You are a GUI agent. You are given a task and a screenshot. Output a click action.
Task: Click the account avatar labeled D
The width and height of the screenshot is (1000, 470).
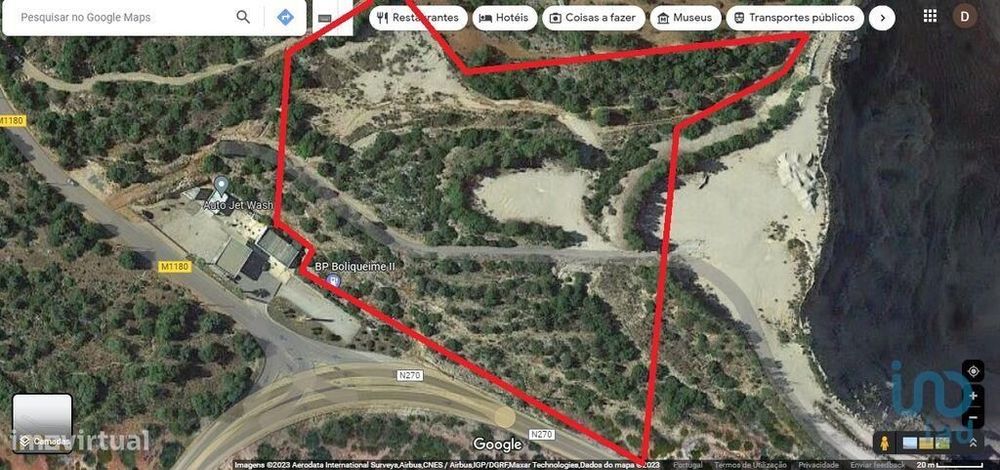click(x=964, y=17)
